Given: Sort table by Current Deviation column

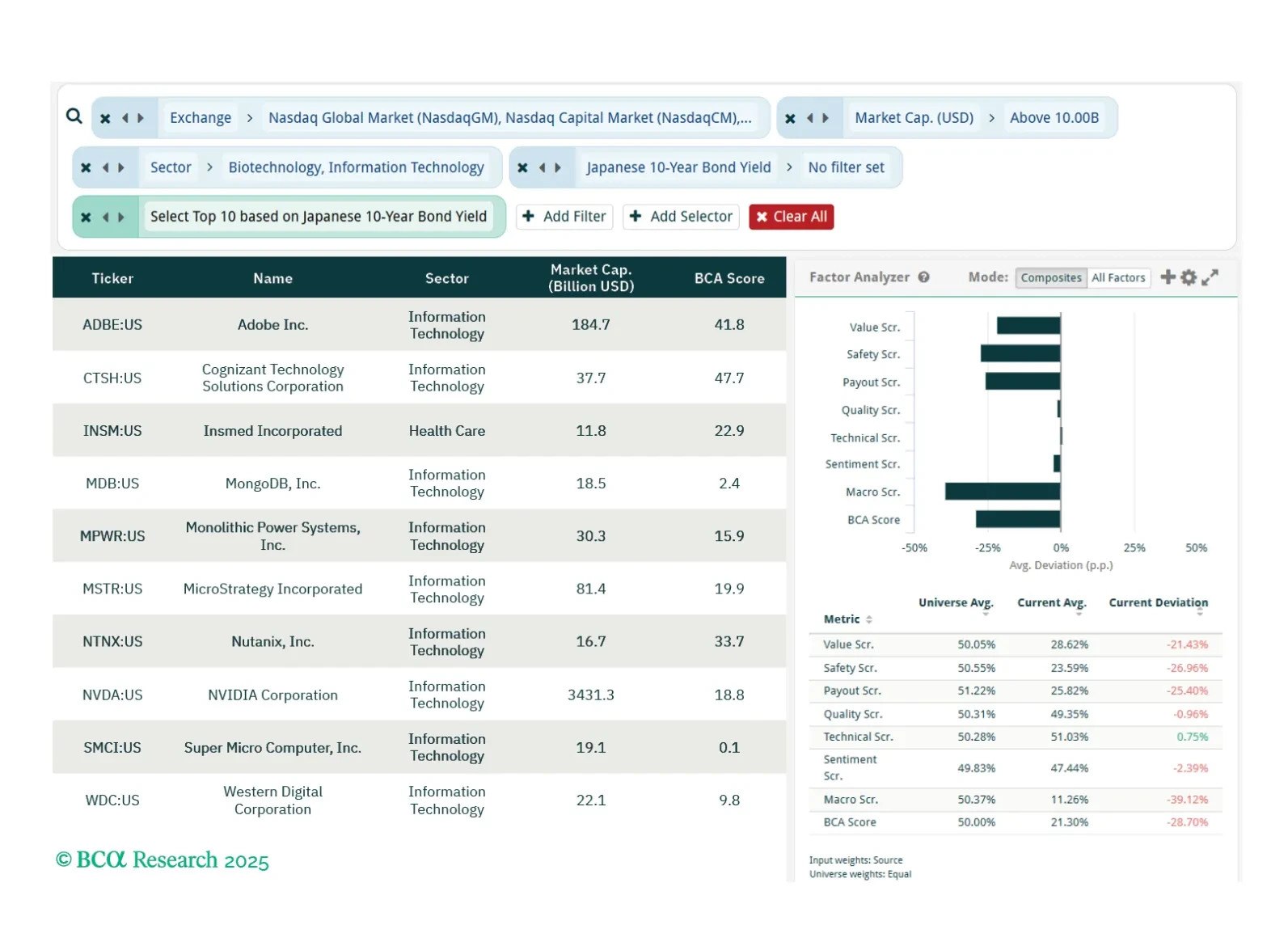Looking at the screenshot, I should 1158,603.
